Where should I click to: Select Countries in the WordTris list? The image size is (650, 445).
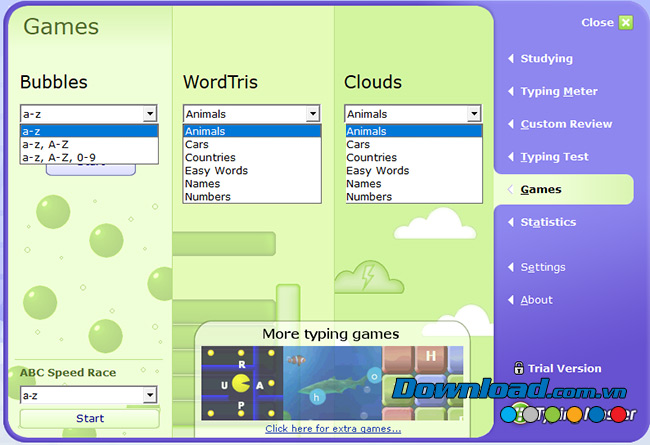coord(252,158)
